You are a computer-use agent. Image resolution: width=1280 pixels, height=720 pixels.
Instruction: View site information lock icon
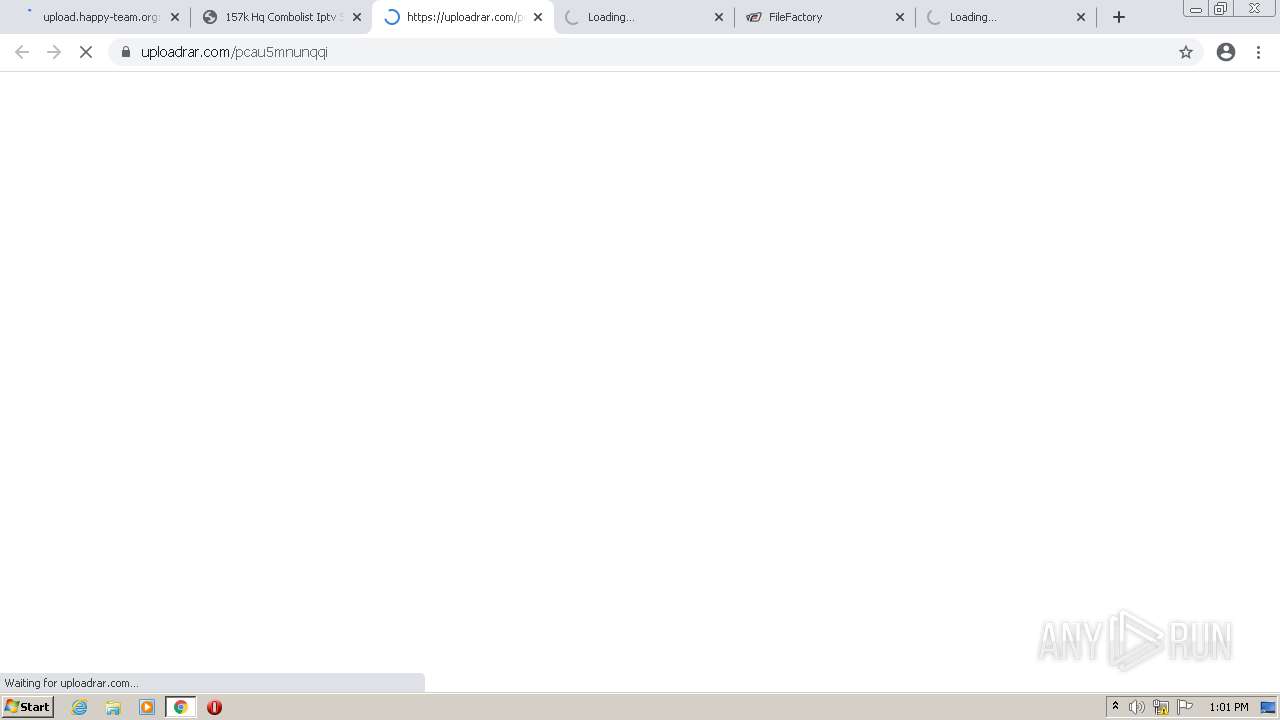126,52
